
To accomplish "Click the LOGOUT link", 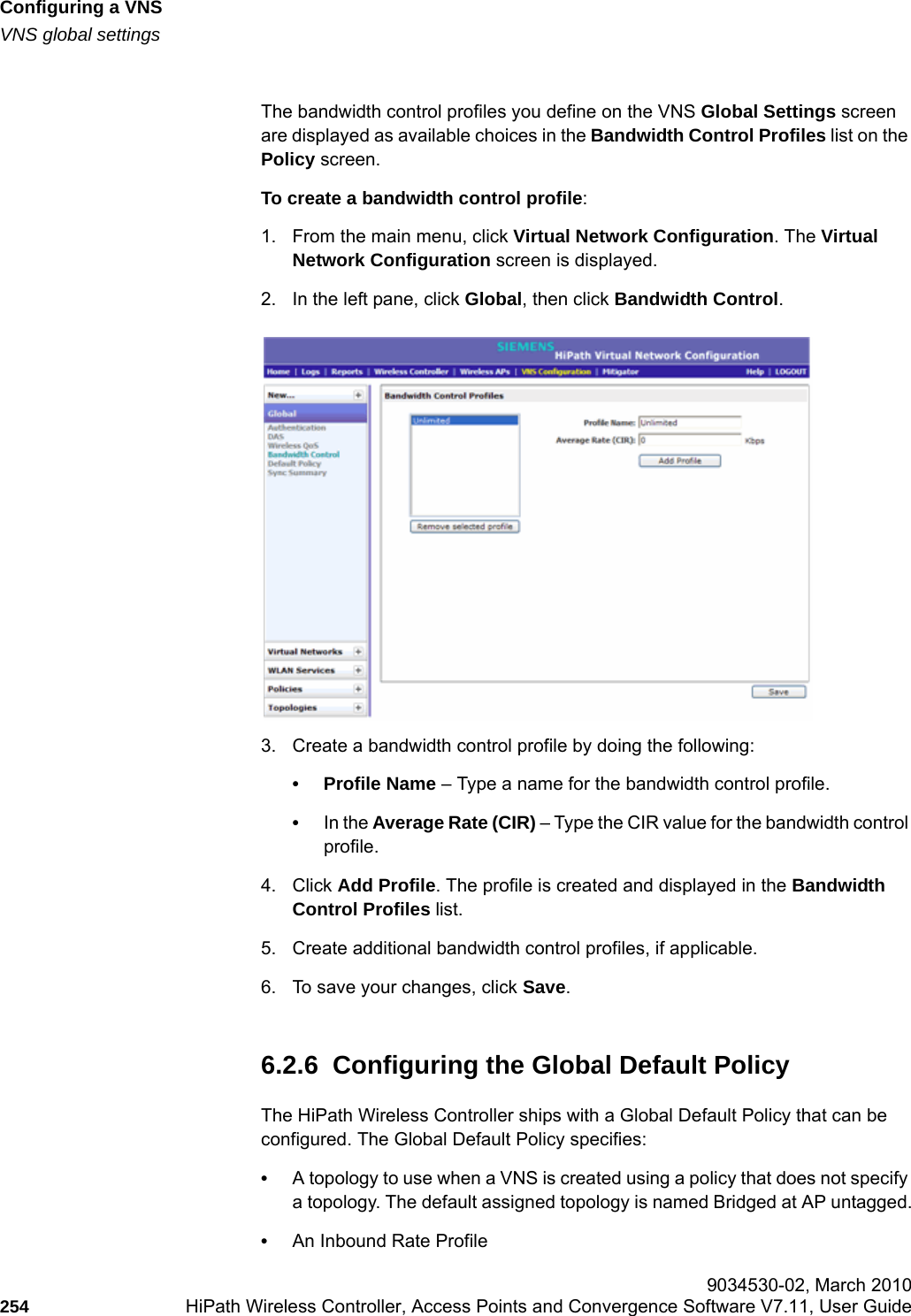I will point(789,372).
